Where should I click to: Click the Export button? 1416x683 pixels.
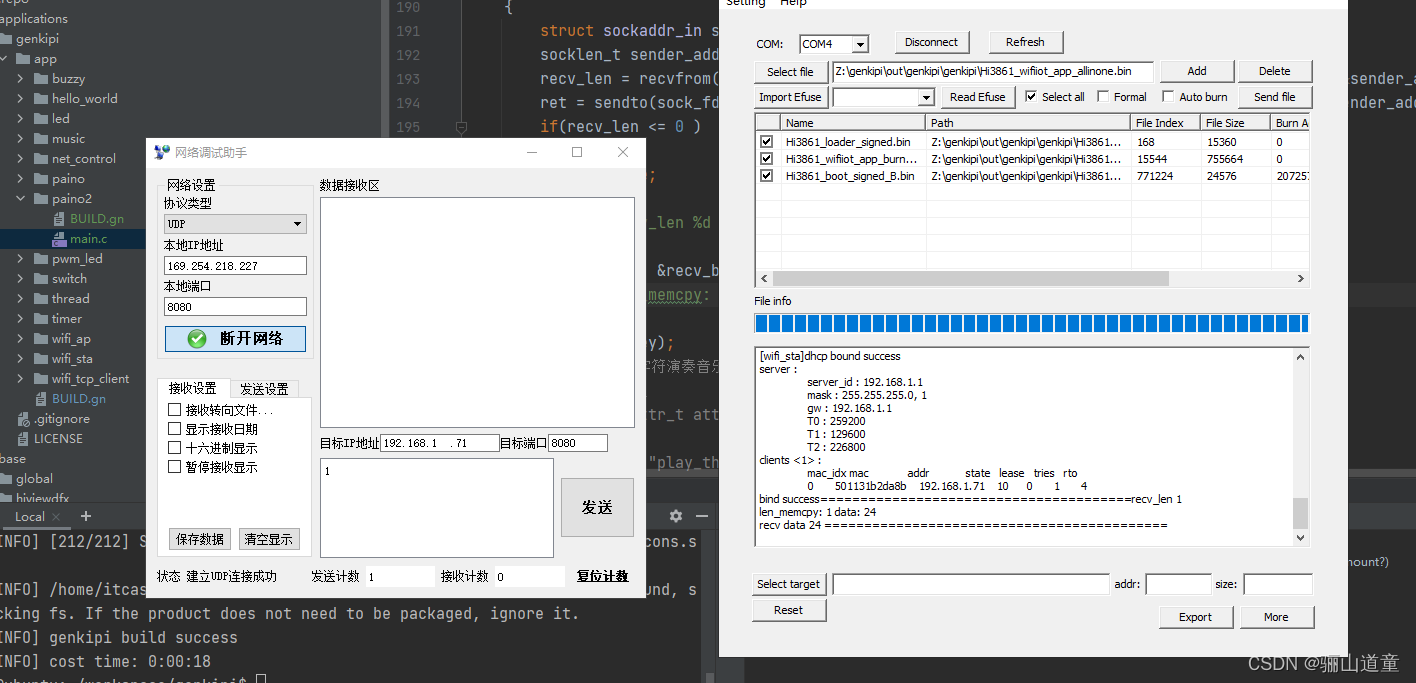pos(1195,617)
